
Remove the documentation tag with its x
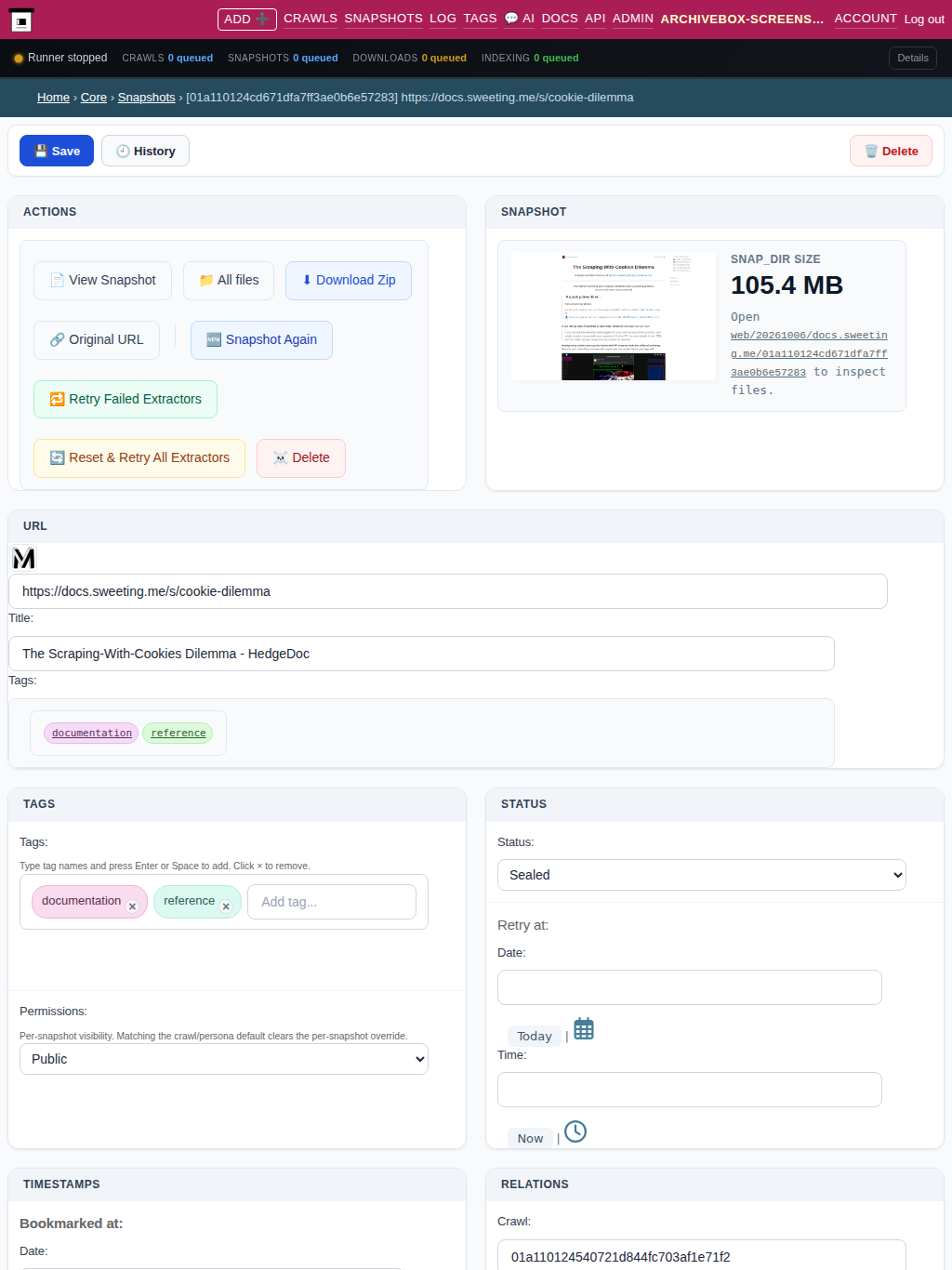click(x=132, y=906)
